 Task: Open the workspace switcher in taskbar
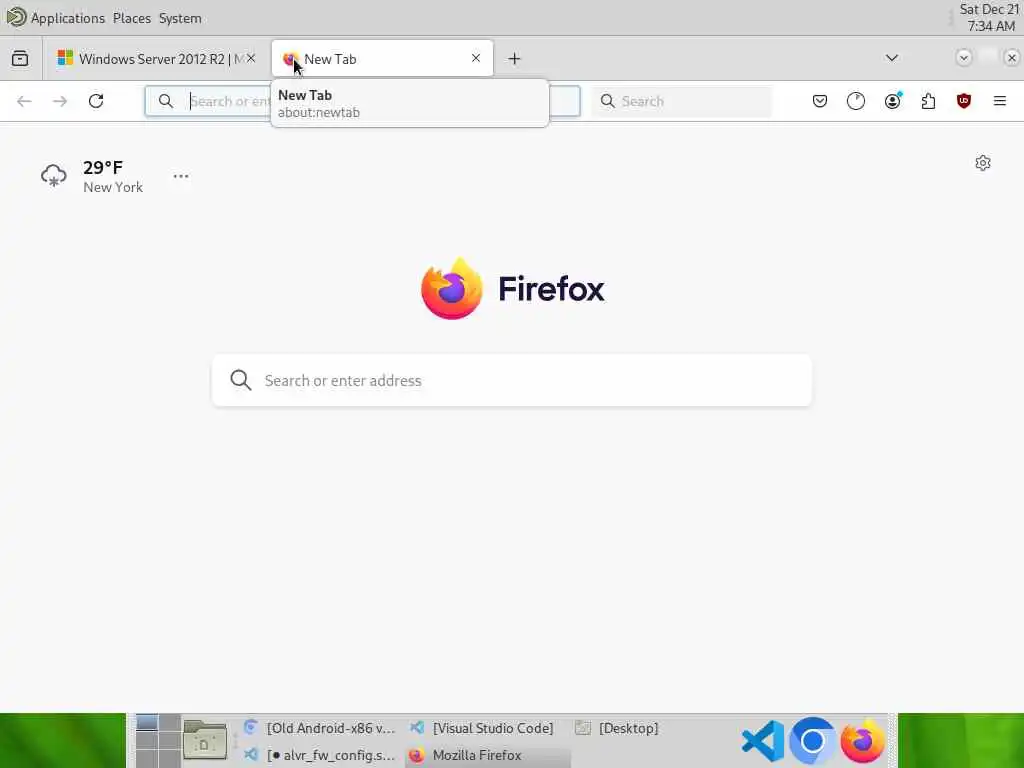pos(158,741)
